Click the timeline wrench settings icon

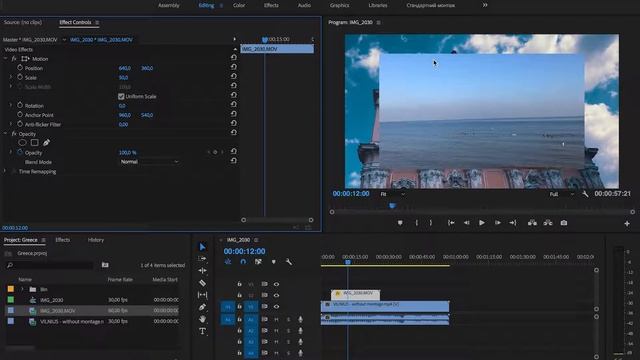pyautogui.click(x=289, y=262)
